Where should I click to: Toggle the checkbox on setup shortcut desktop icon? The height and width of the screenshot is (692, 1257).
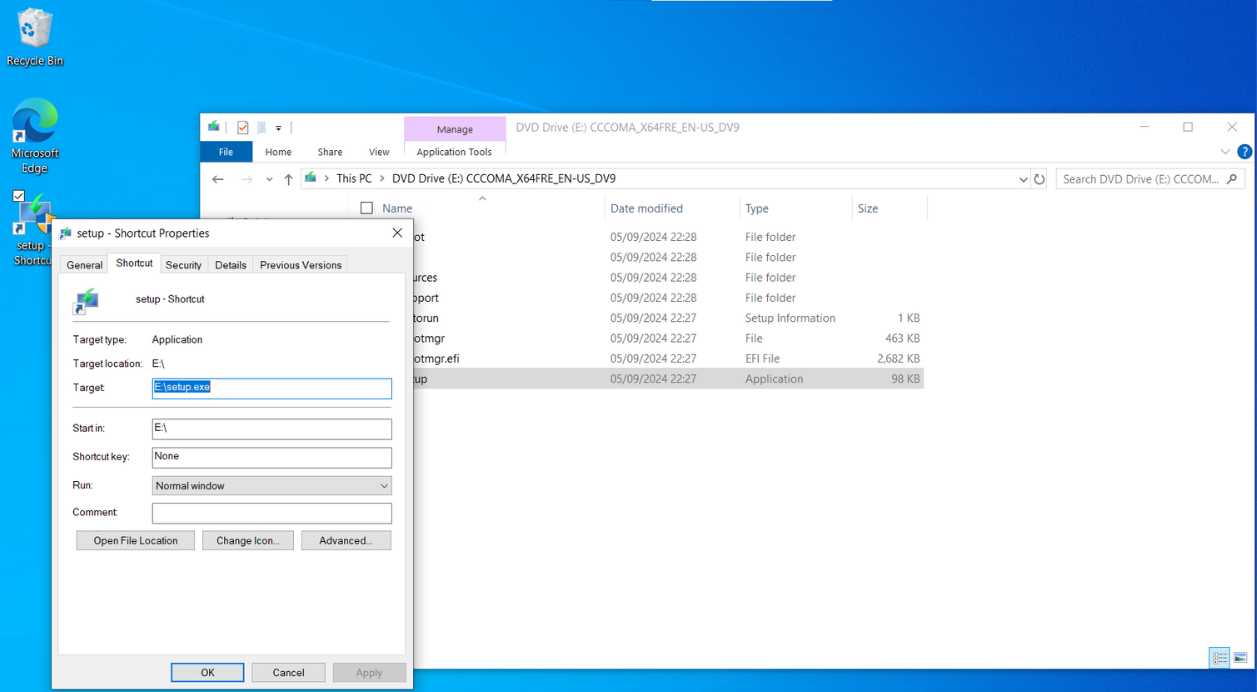click(x=19, y=196)
